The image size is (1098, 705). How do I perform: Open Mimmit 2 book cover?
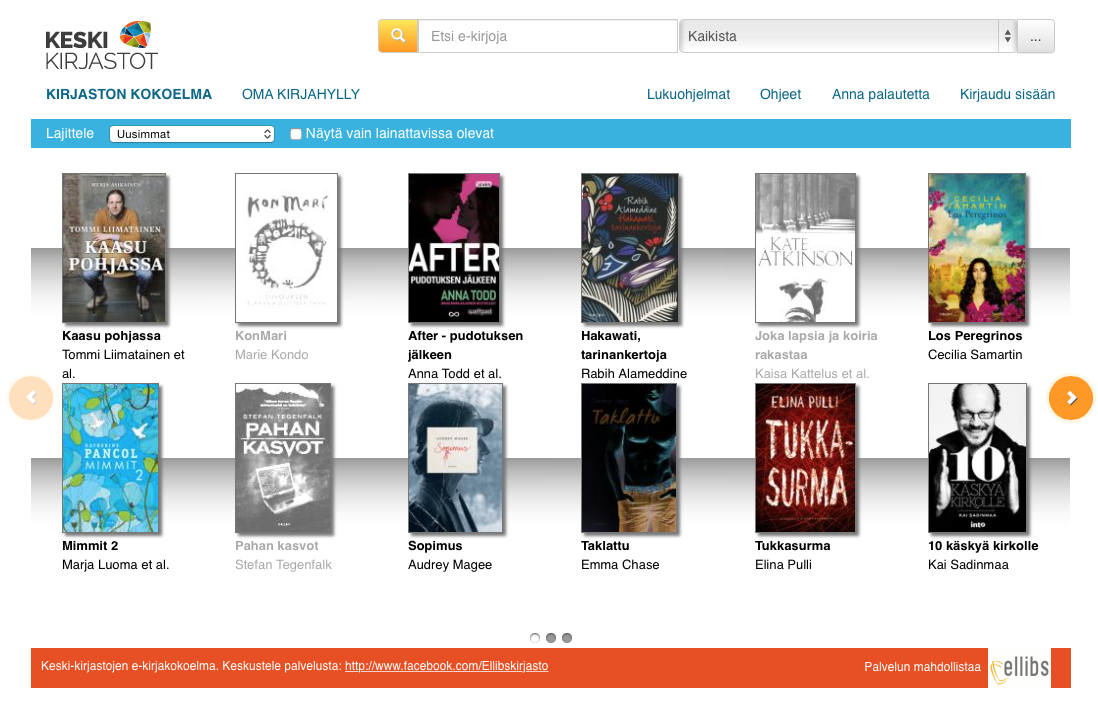(x=111, y=458)
